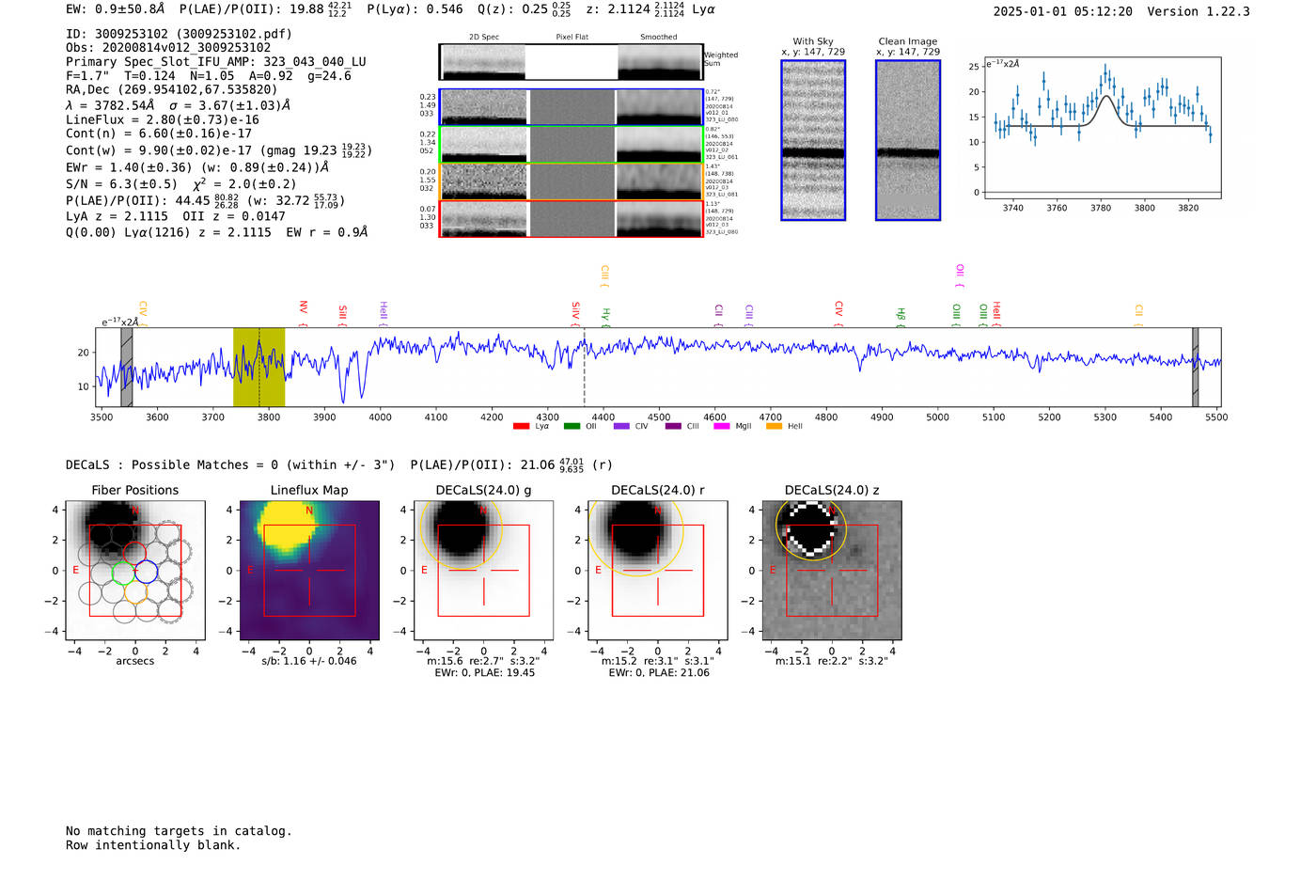Click the blue fiber circle in Fiber Positions
This screenshot has height=896, width=1316.
point(146,572)
